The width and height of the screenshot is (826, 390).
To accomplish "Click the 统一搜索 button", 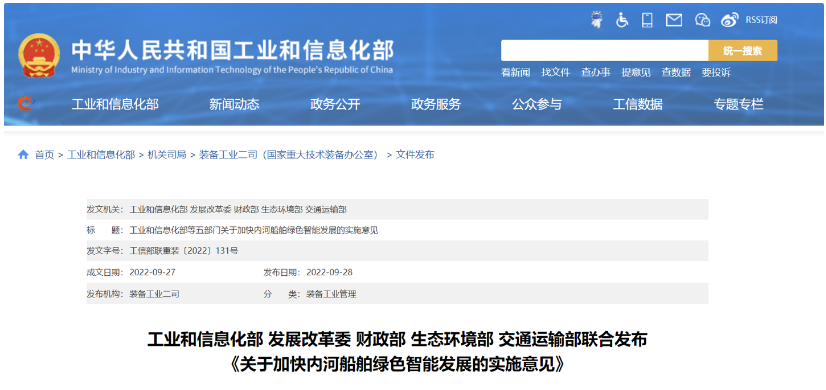I will coord(743,51).
